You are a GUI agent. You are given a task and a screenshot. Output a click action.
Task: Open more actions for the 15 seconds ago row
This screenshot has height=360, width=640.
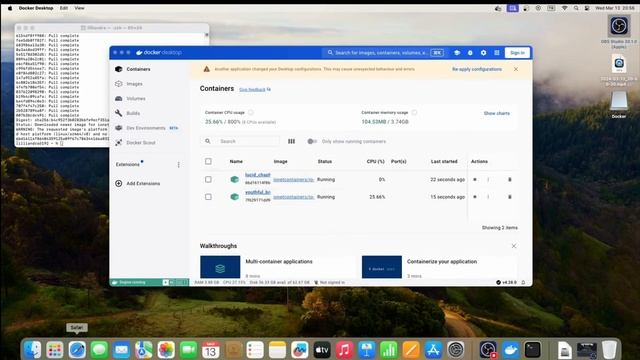coord(488,197)
